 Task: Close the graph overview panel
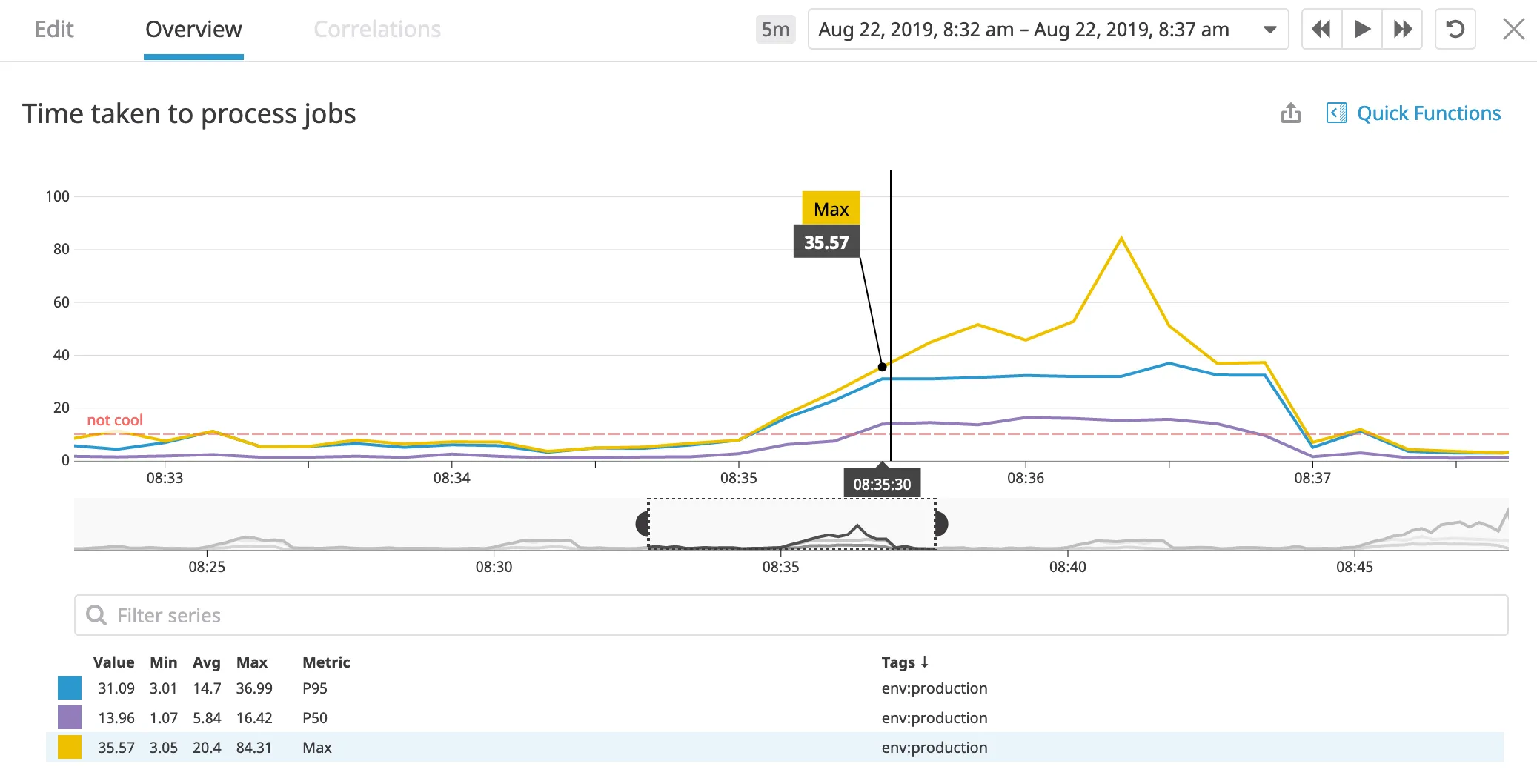pos(1513,30)
